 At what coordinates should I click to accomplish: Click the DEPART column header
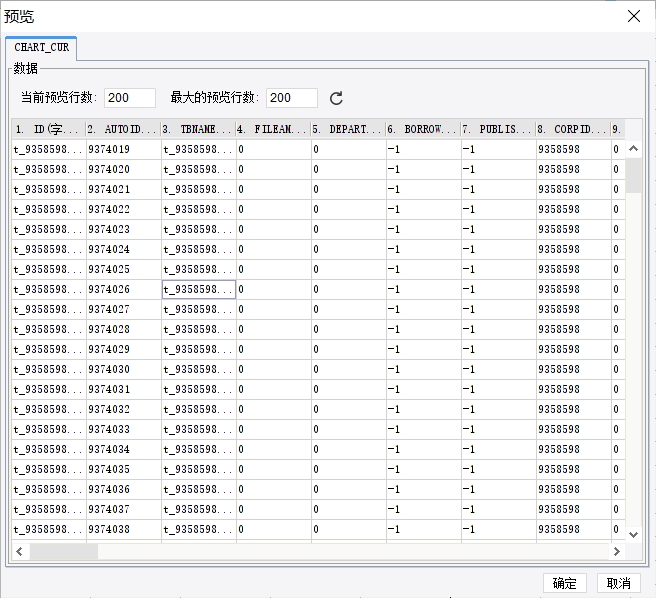click(x=348, y=129)
